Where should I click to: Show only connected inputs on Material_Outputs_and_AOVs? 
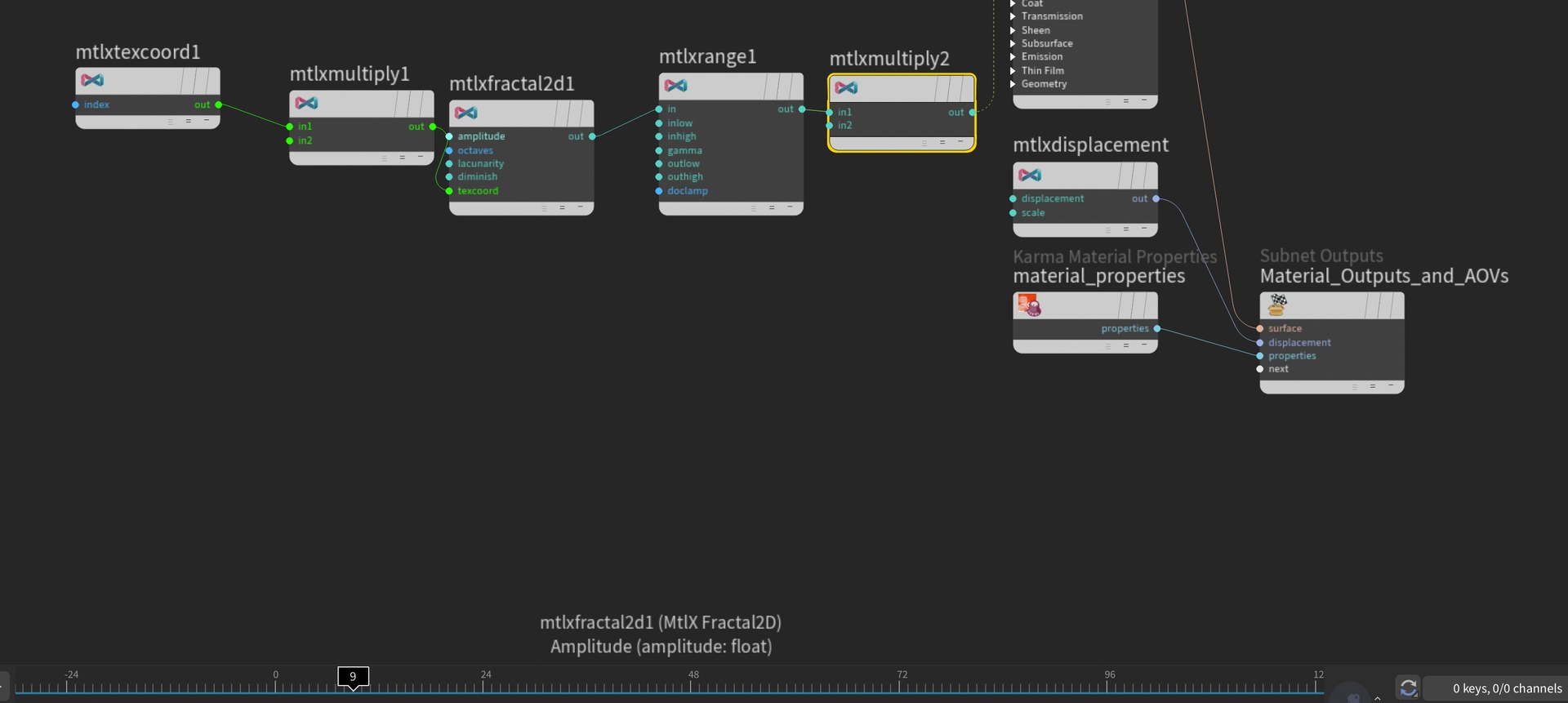point(1373,386)
